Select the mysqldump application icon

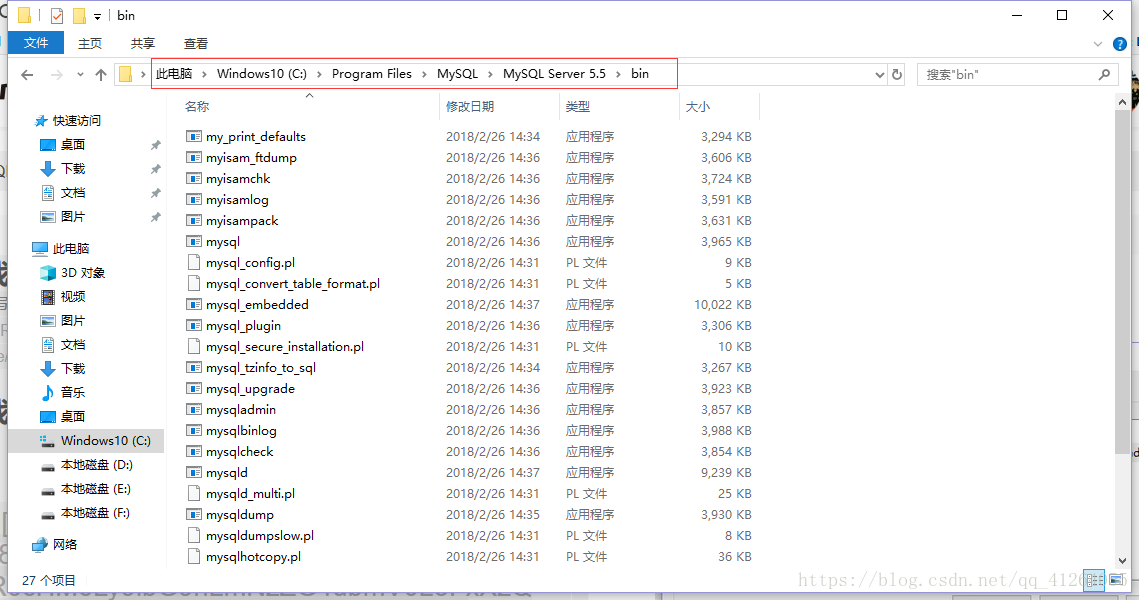[x=193, y=515]
